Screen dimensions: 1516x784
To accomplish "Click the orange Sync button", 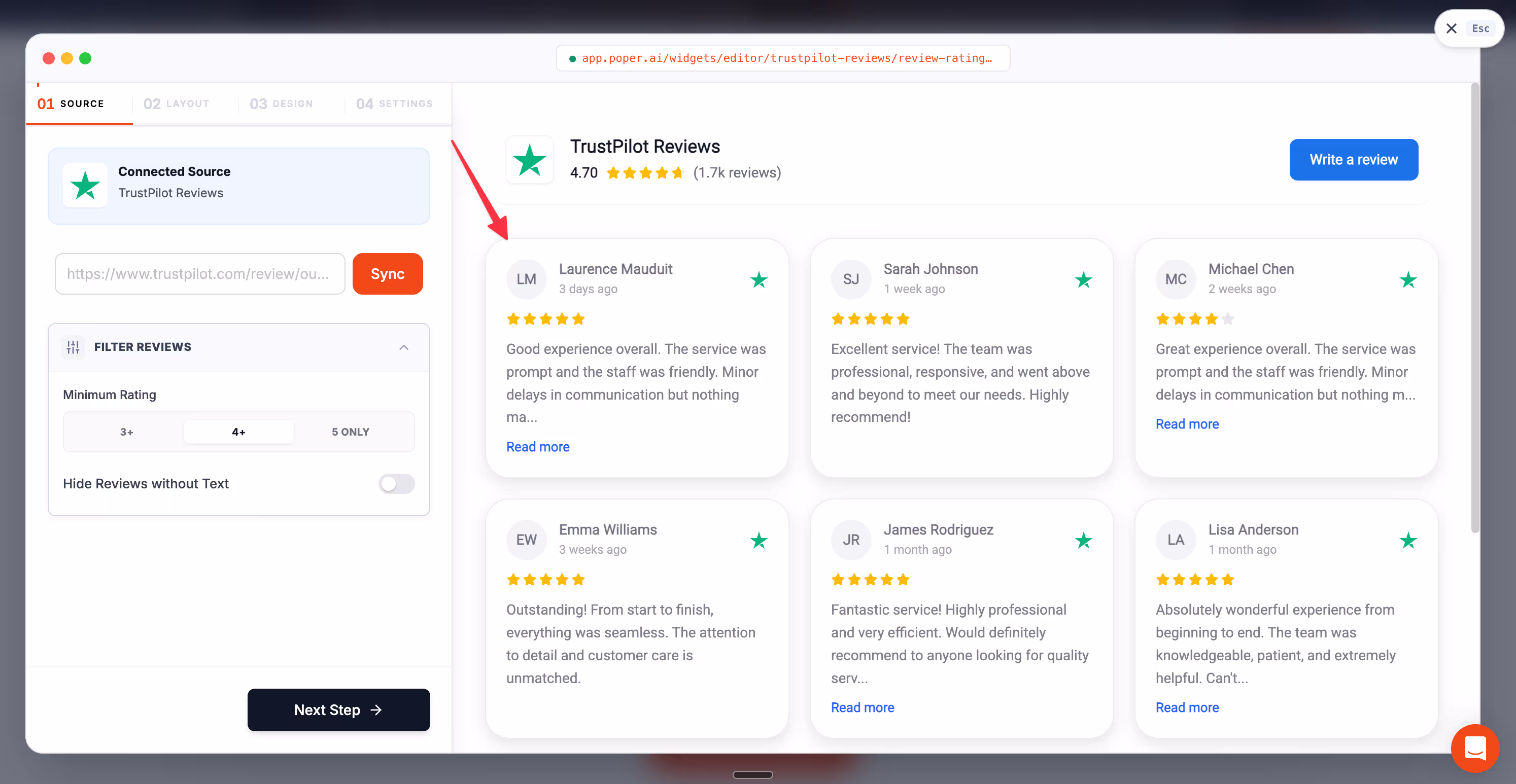I will coord(387,273).
